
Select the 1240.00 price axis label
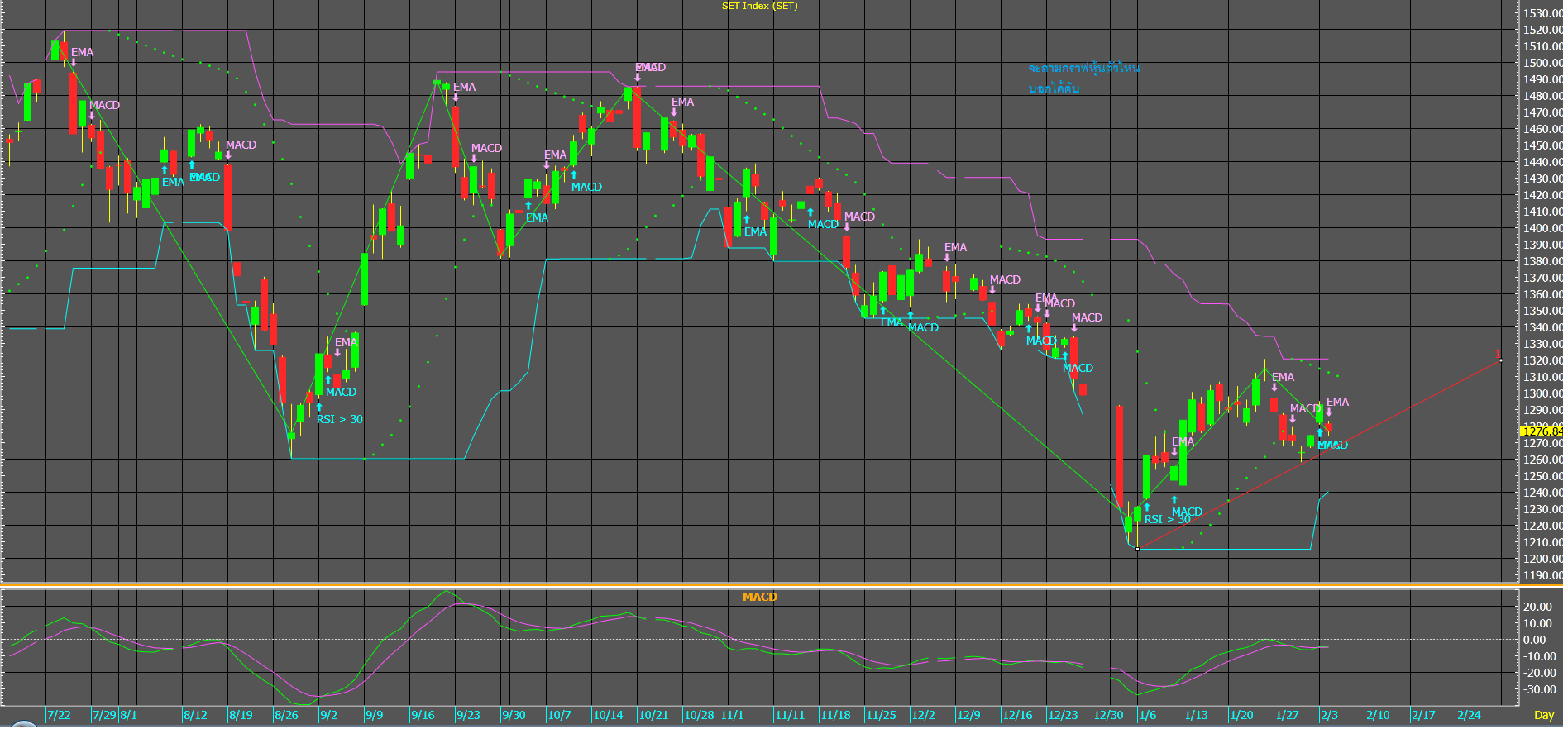click(1543, 493)
